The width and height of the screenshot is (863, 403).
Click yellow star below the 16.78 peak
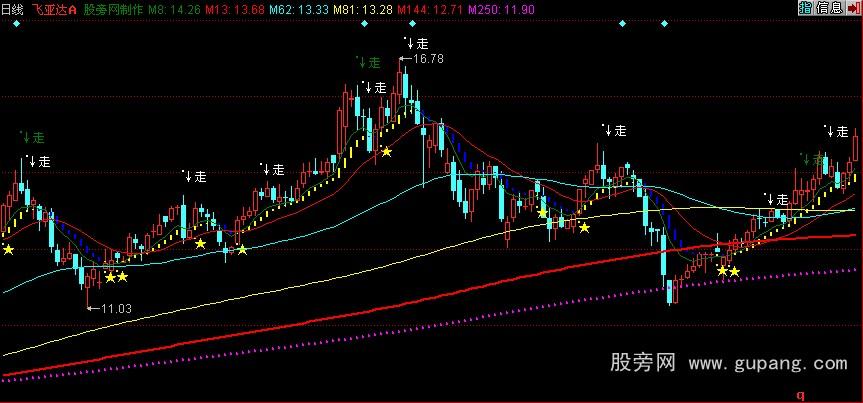pyautogui.click(x=386, y=153)
